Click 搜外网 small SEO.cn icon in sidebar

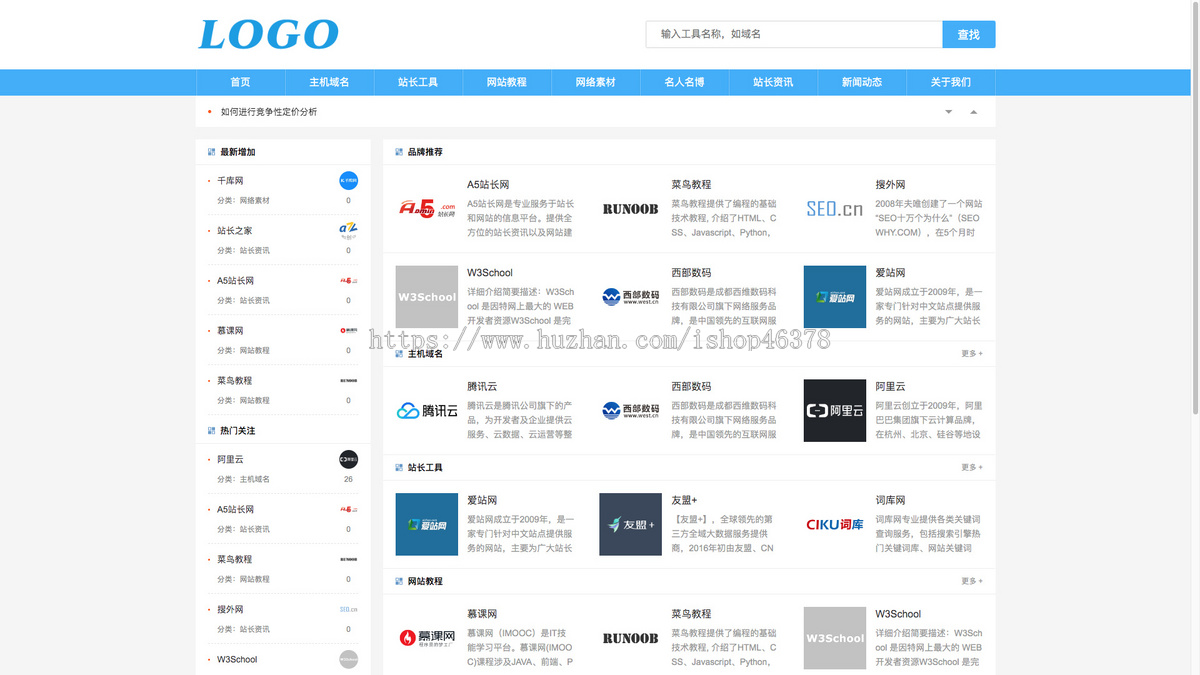[348, 610]
